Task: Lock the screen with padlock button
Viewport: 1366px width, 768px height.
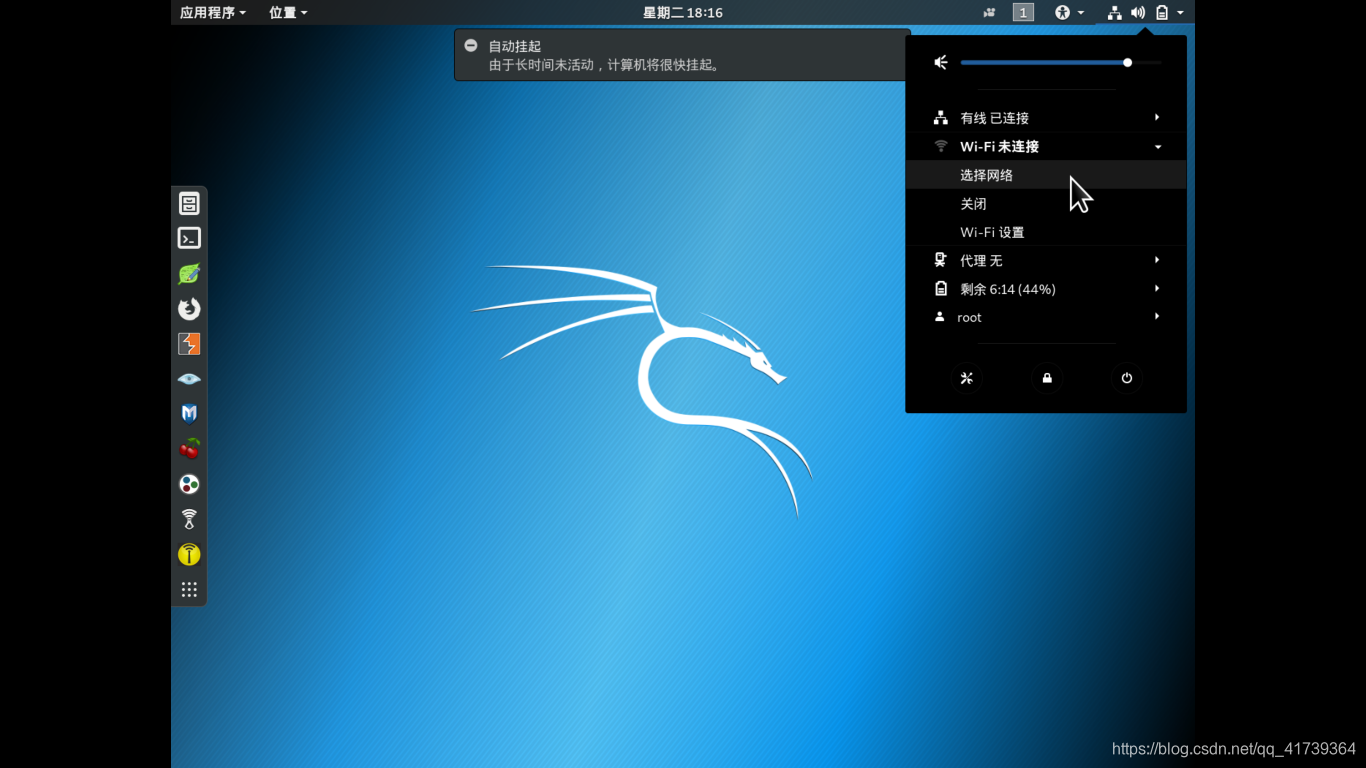Action: pos(1047,378)
